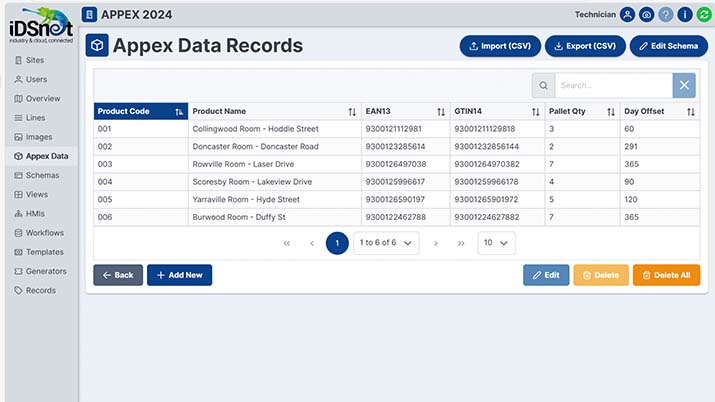Open Templates in sidebar
715x402 pixels.
click(x=39, y=252)
